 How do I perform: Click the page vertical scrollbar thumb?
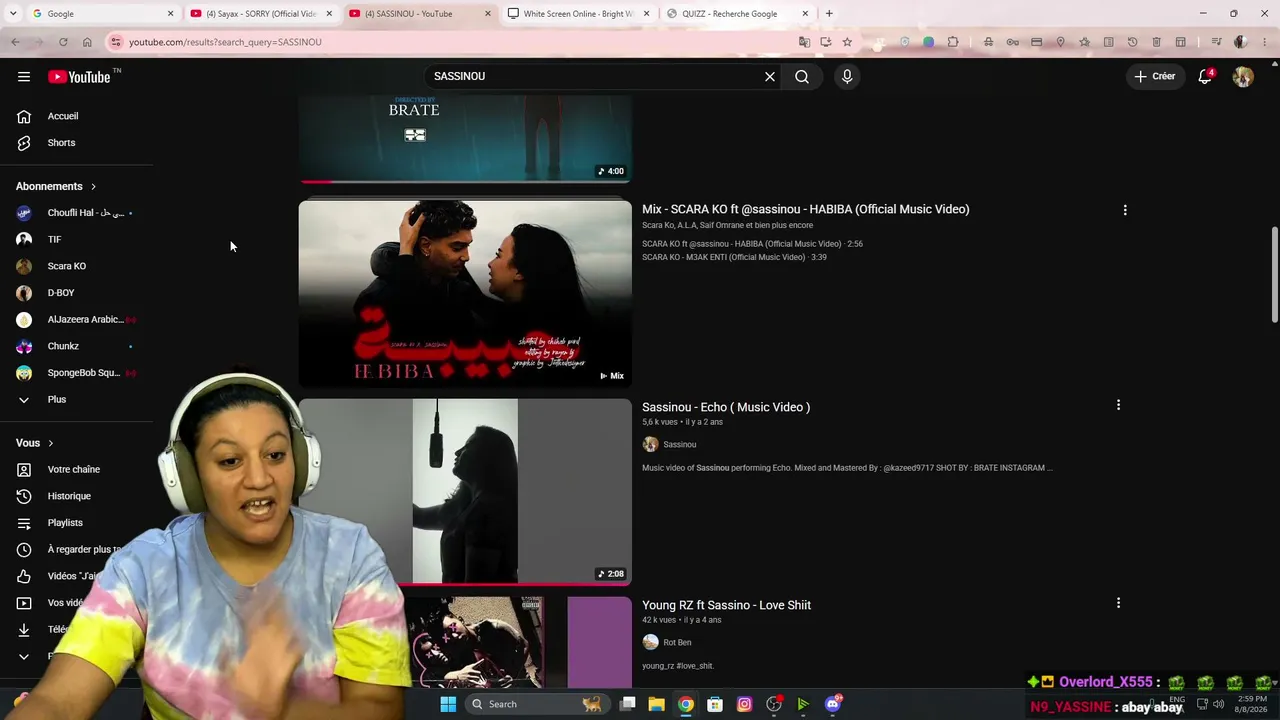click(1274, 275)
